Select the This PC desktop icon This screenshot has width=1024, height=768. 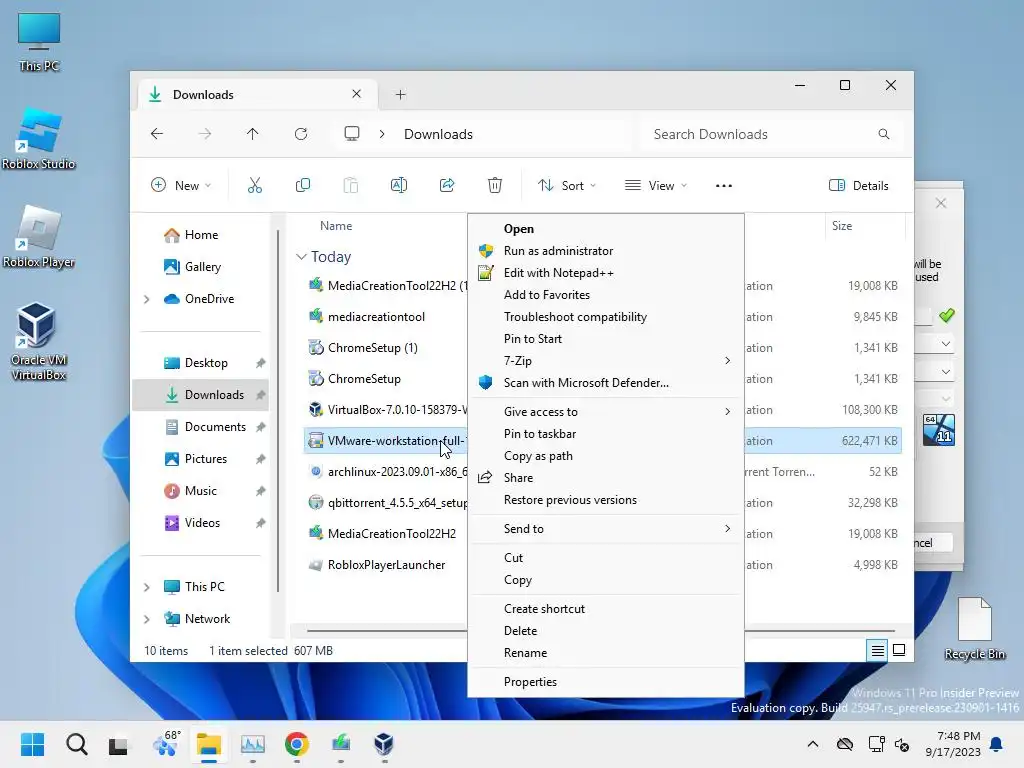pyautogui.click(x=39, y=42)
